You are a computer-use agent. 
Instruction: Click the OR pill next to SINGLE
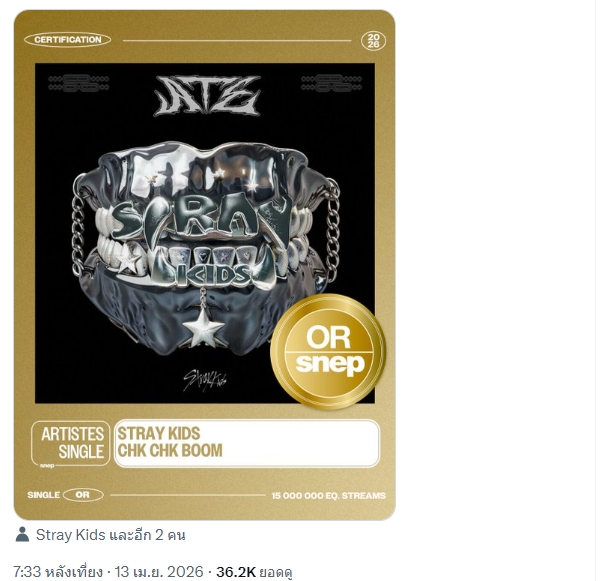83,495
